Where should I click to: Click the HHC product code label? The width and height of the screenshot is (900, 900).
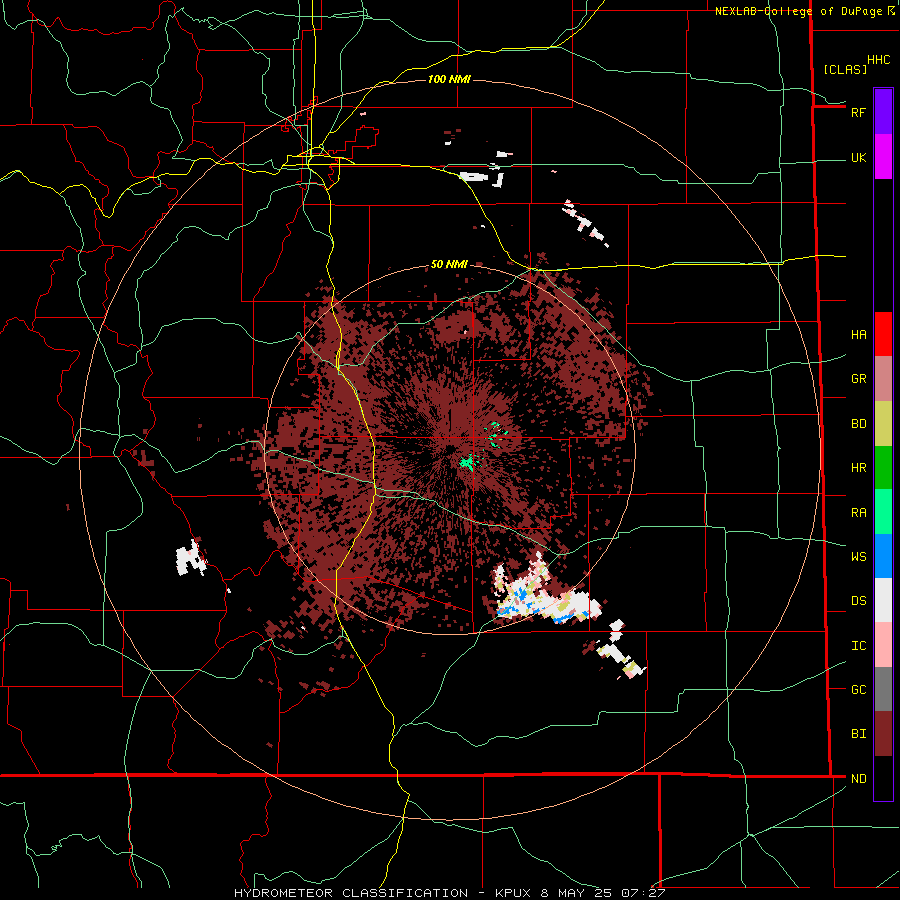(x=878, y=60)
